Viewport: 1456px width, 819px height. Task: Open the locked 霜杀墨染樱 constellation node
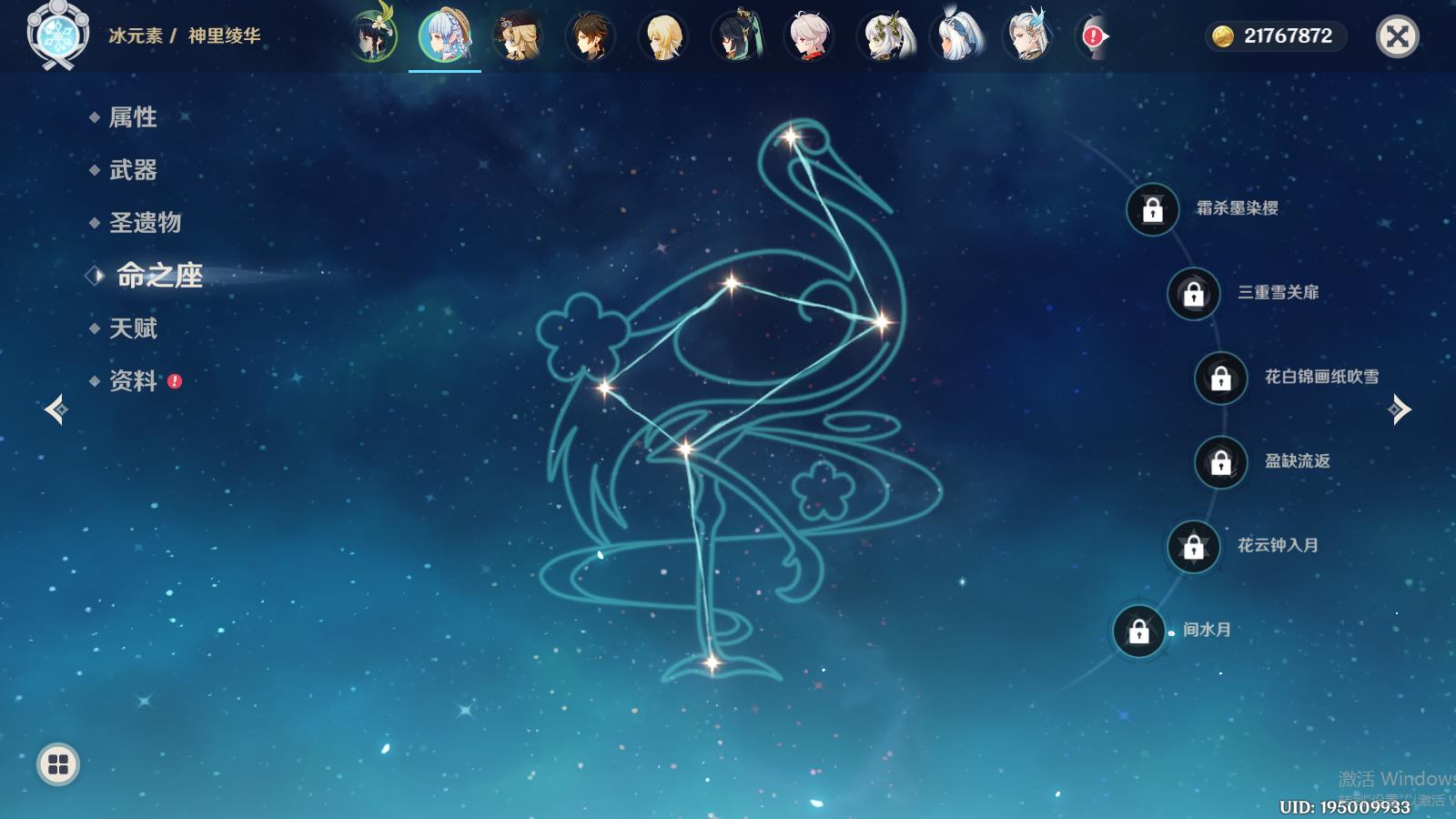(1153, 209)
